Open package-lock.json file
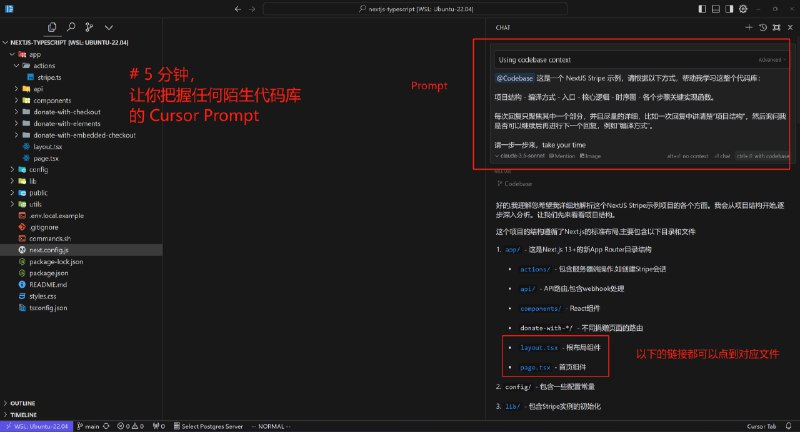 coord(56,262)
